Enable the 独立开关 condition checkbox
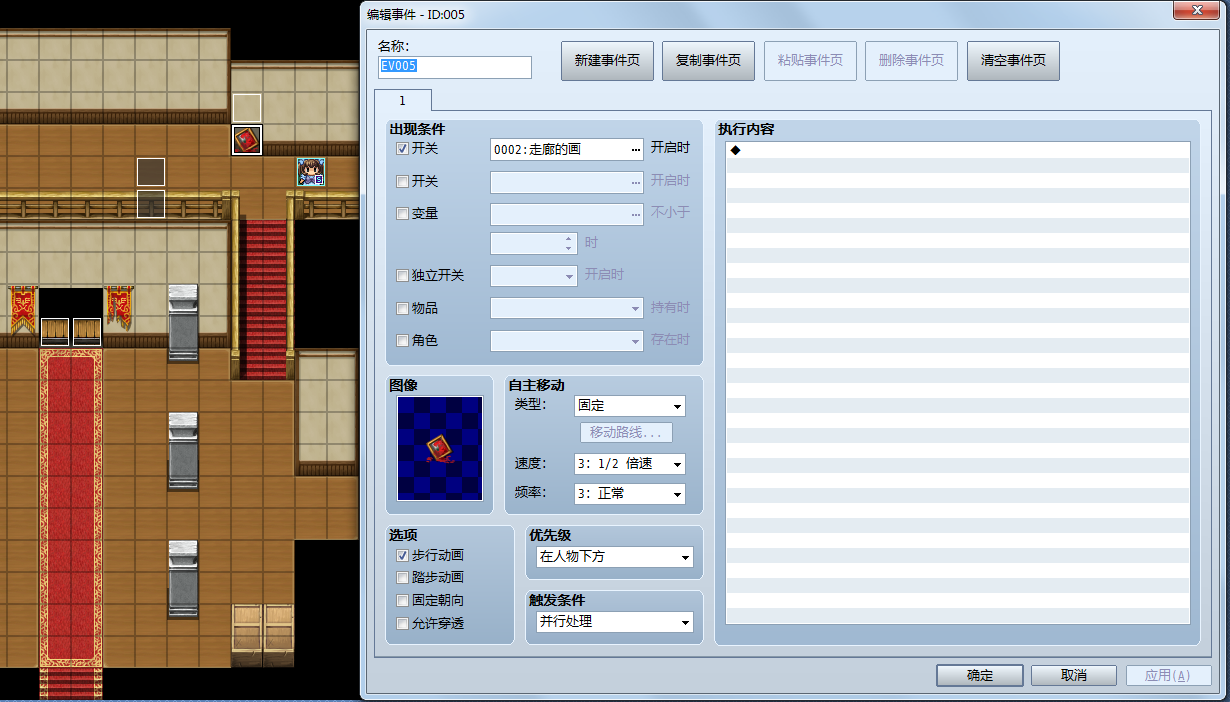This screenshot has height=702, width=1230. pyautogui.click(x=402, y=276)
